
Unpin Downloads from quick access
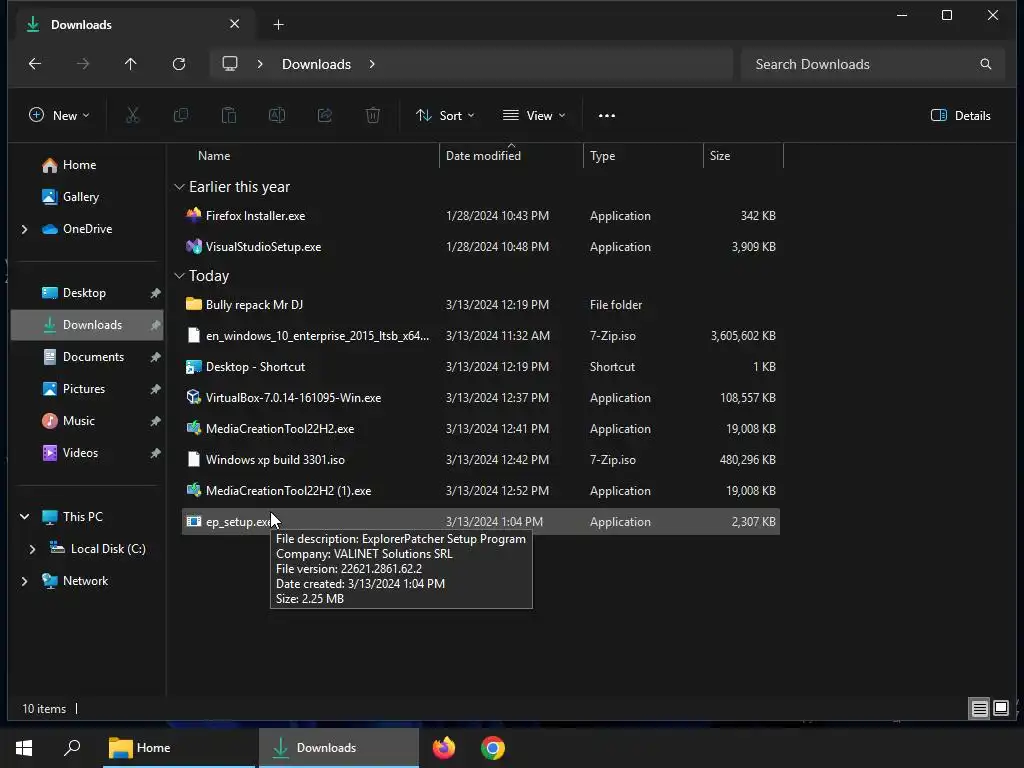point(155,325)
